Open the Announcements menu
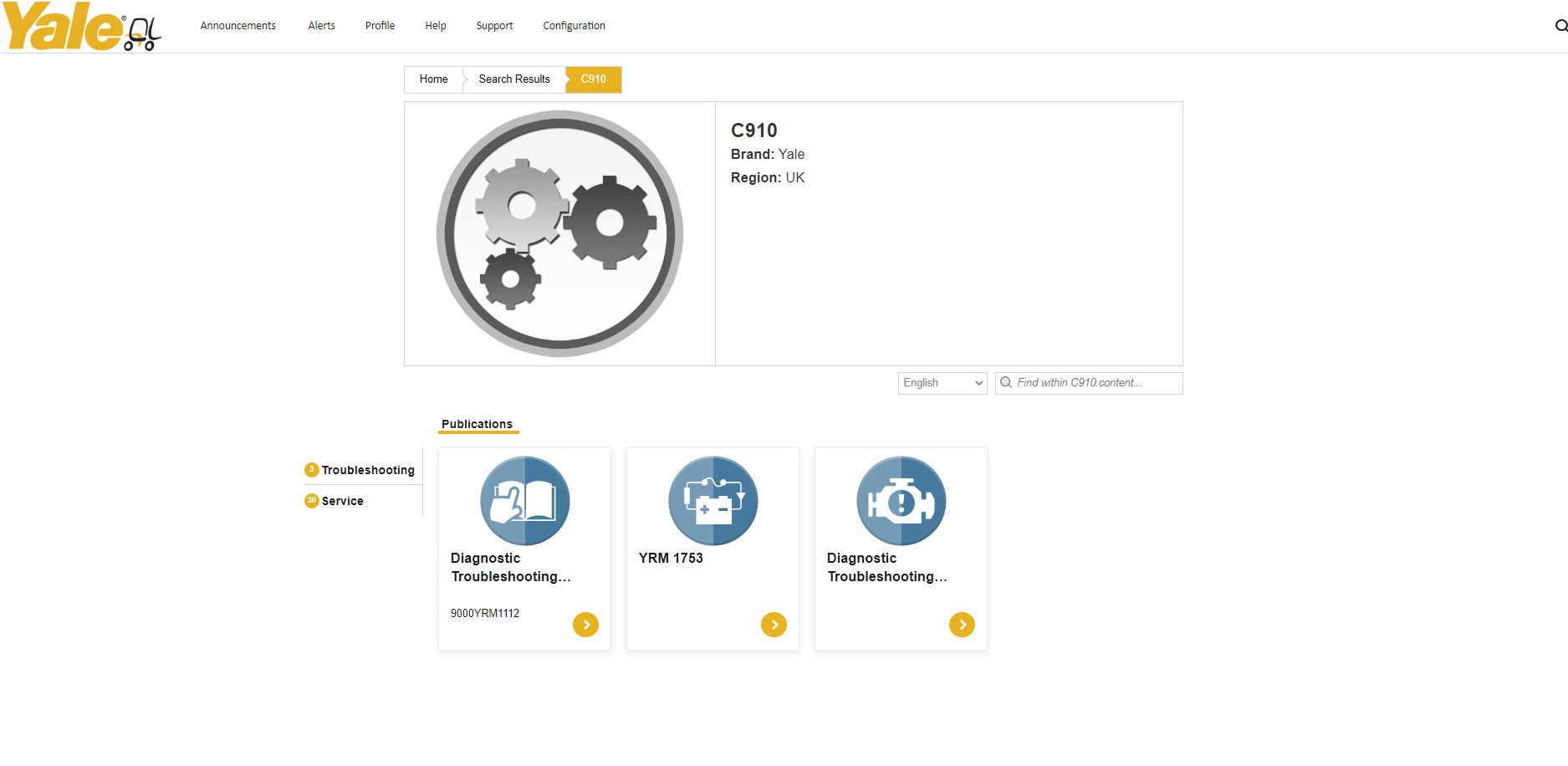1568x766 pixels. [237, 25]
